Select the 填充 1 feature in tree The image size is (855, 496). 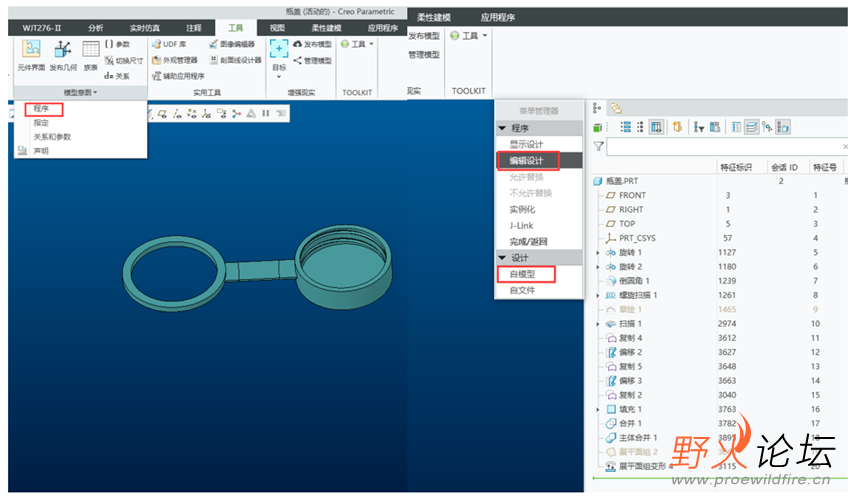pyautogui.click(x=633, y=408)
